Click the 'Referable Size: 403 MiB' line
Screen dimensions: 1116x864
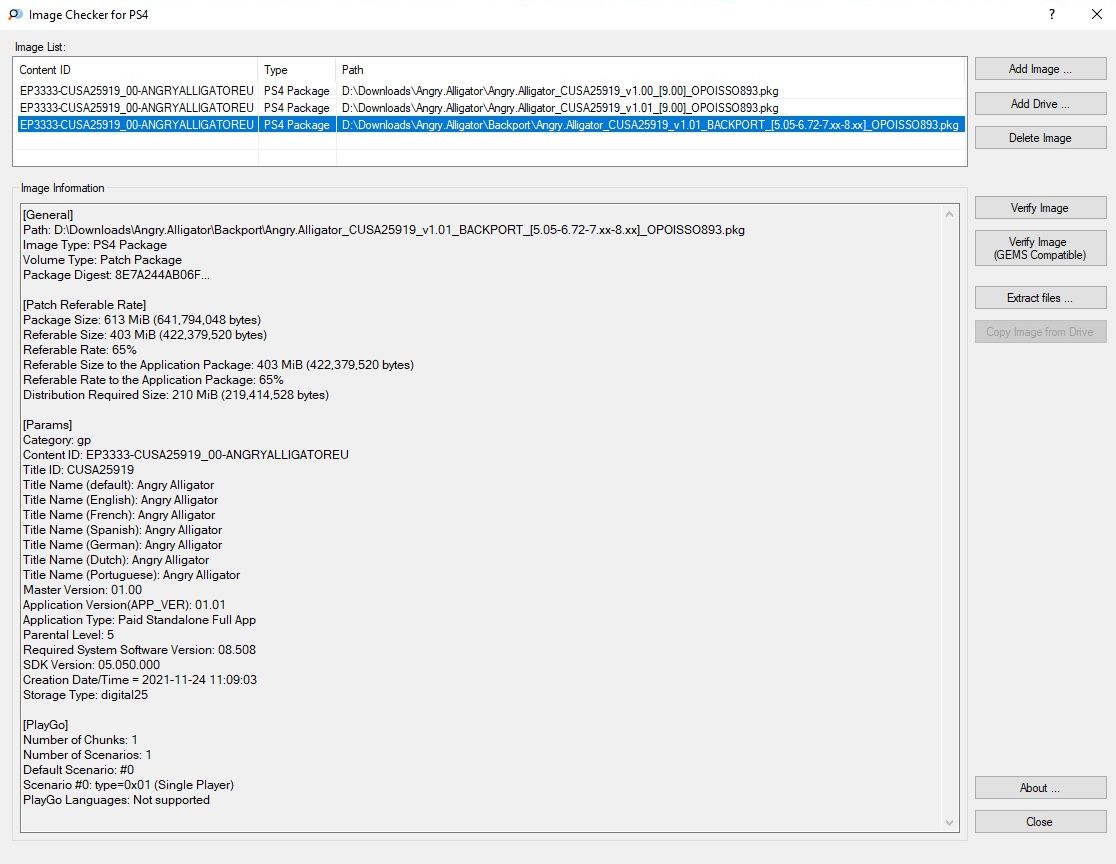[145, 334]
